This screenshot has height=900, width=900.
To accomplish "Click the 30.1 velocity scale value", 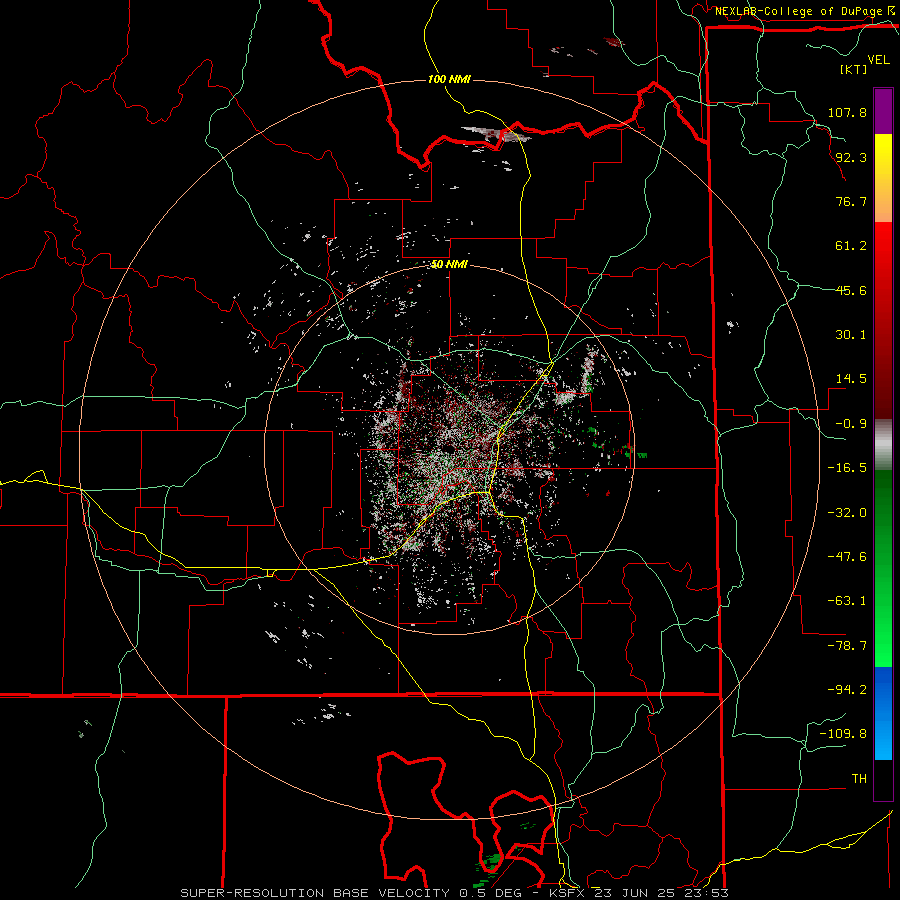I will coord(851,335).
